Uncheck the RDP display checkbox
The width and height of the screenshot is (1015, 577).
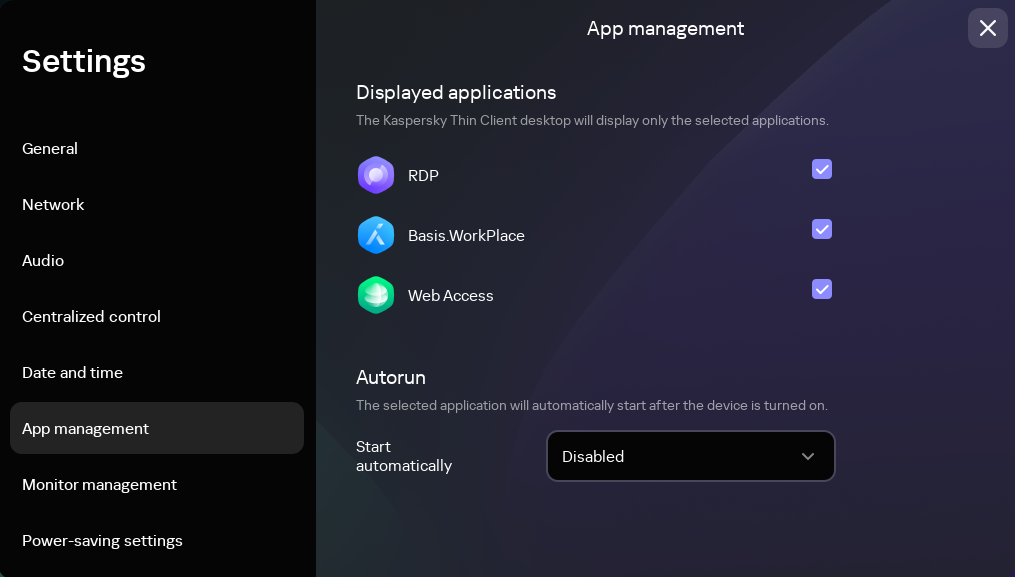click(x=822, y=169)
